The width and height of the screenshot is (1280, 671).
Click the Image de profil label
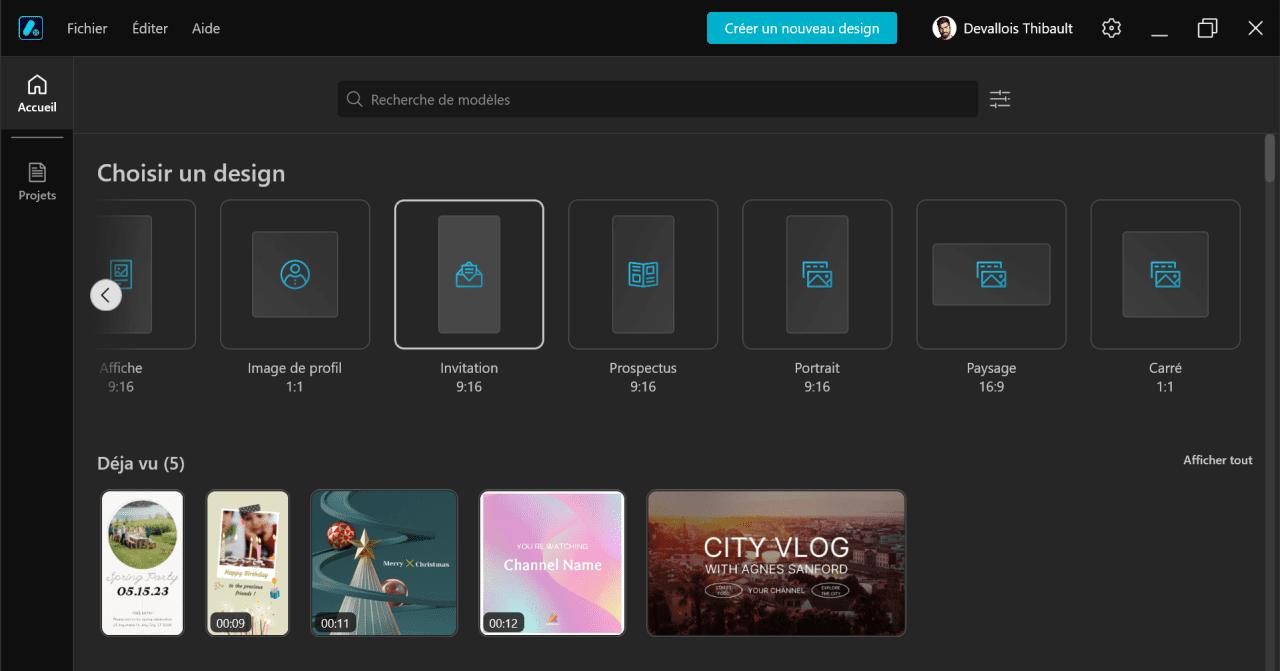295,368
